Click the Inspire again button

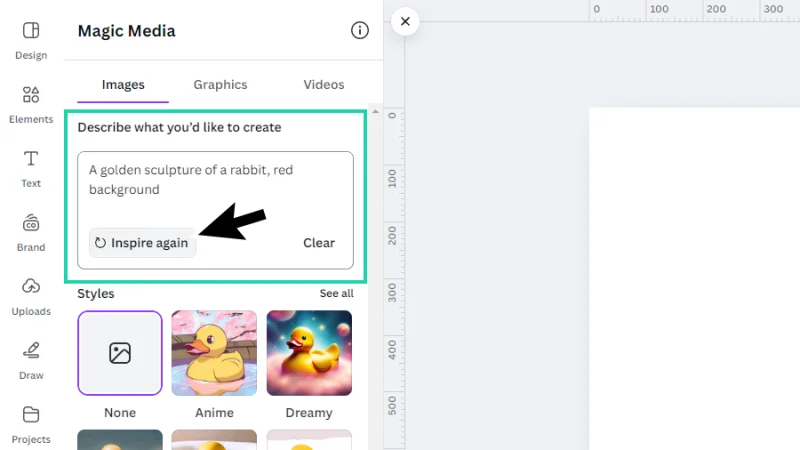142,243
